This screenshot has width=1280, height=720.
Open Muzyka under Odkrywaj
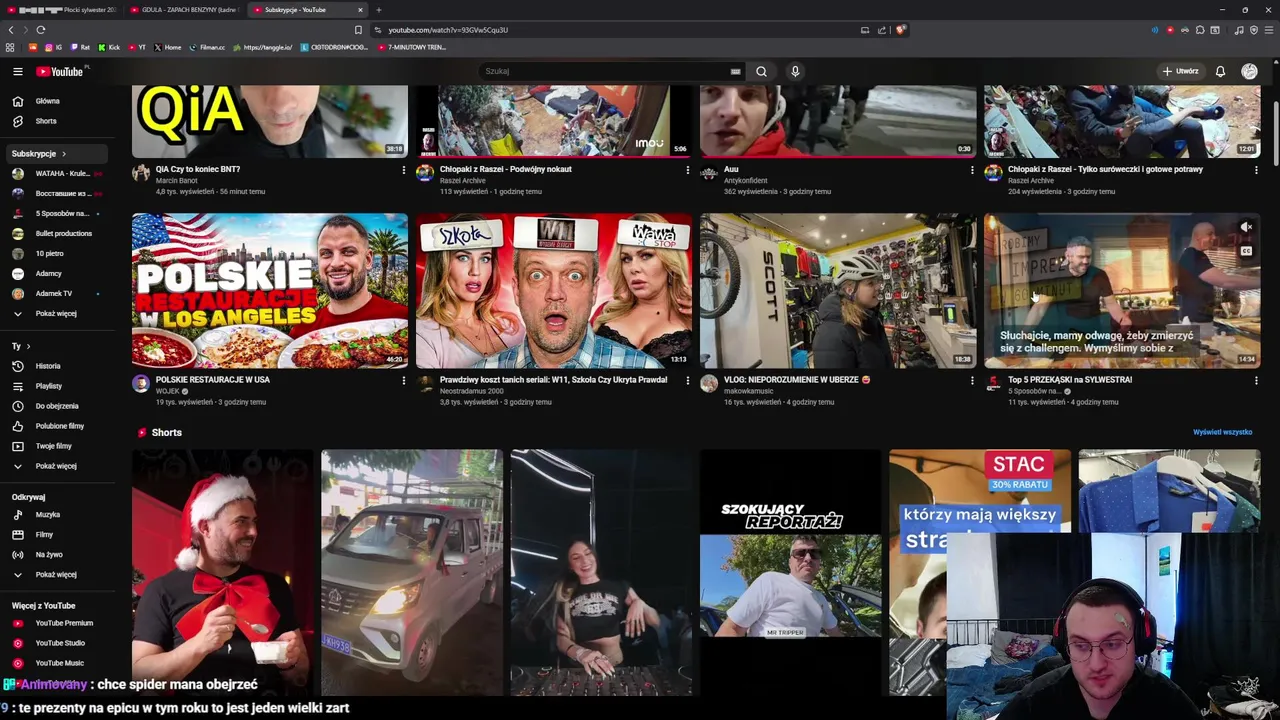(x=55, y=515)
